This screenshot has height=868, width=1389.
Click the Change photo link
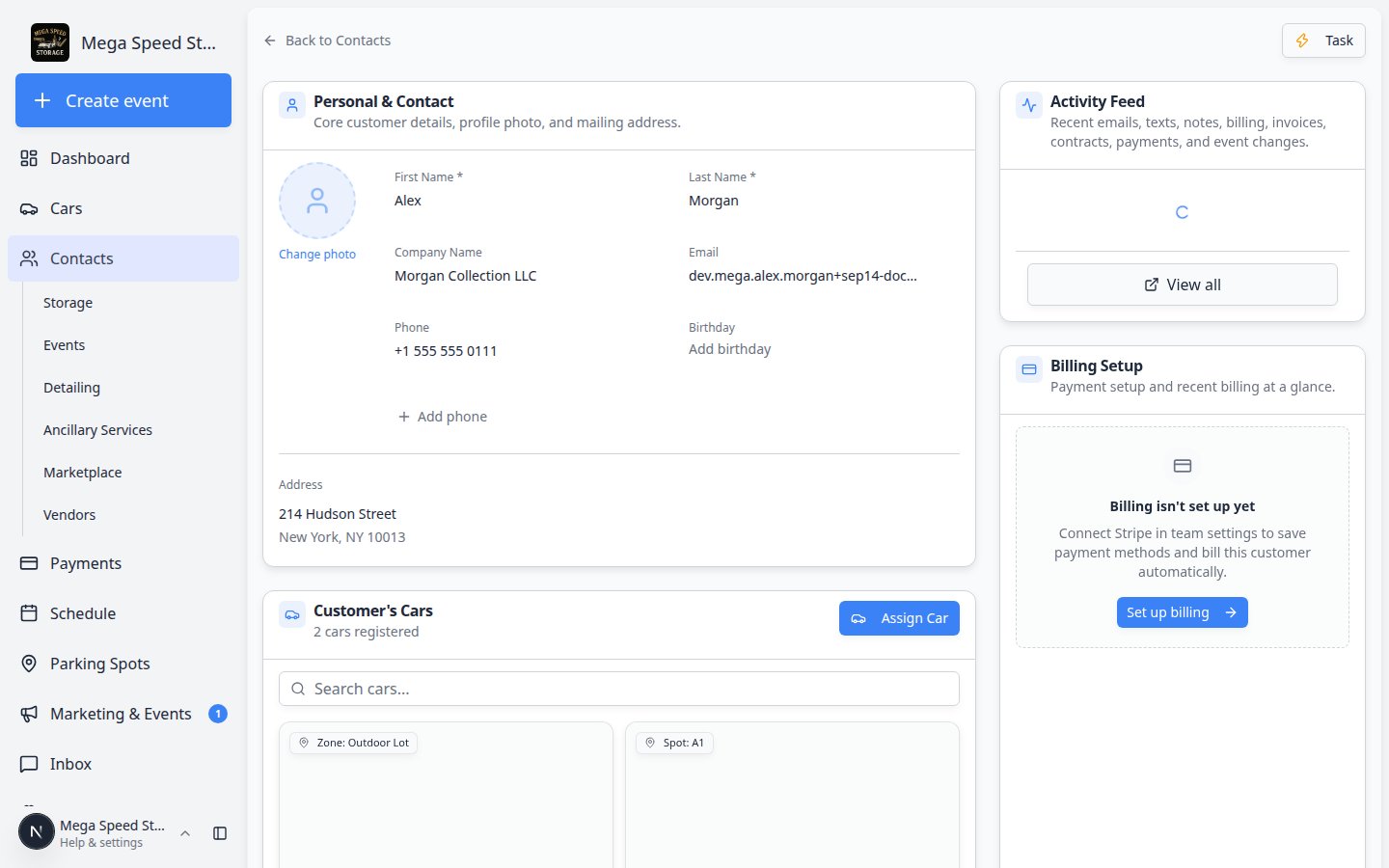click(317, 255)
